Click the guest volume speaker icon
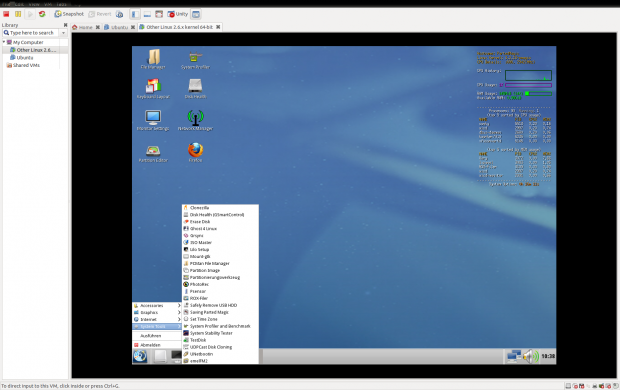620x390 pixels. 531,356
